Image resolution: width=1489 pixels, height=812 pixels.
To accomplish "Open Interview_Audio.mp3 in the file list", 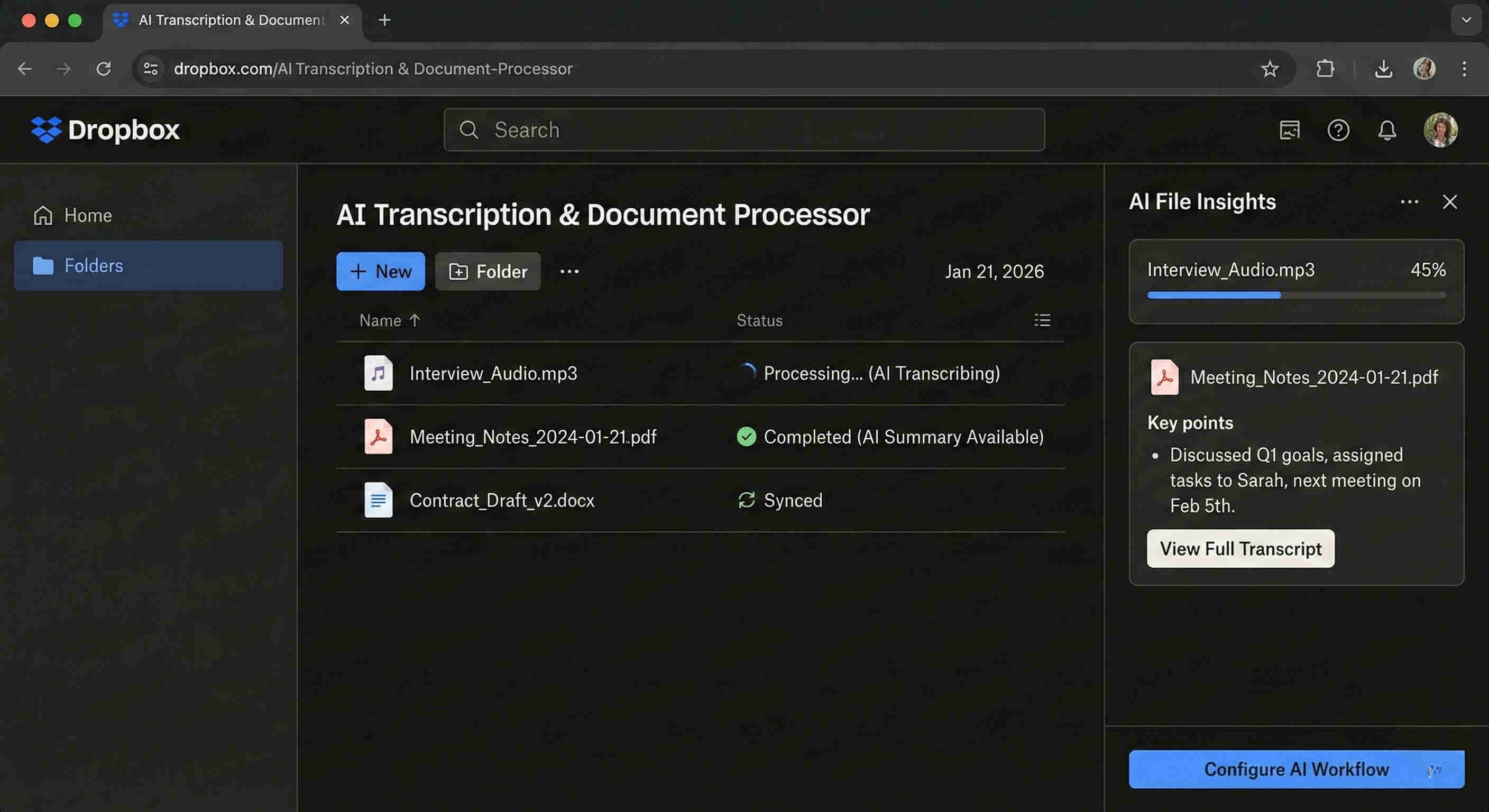I will pos(493,373).
